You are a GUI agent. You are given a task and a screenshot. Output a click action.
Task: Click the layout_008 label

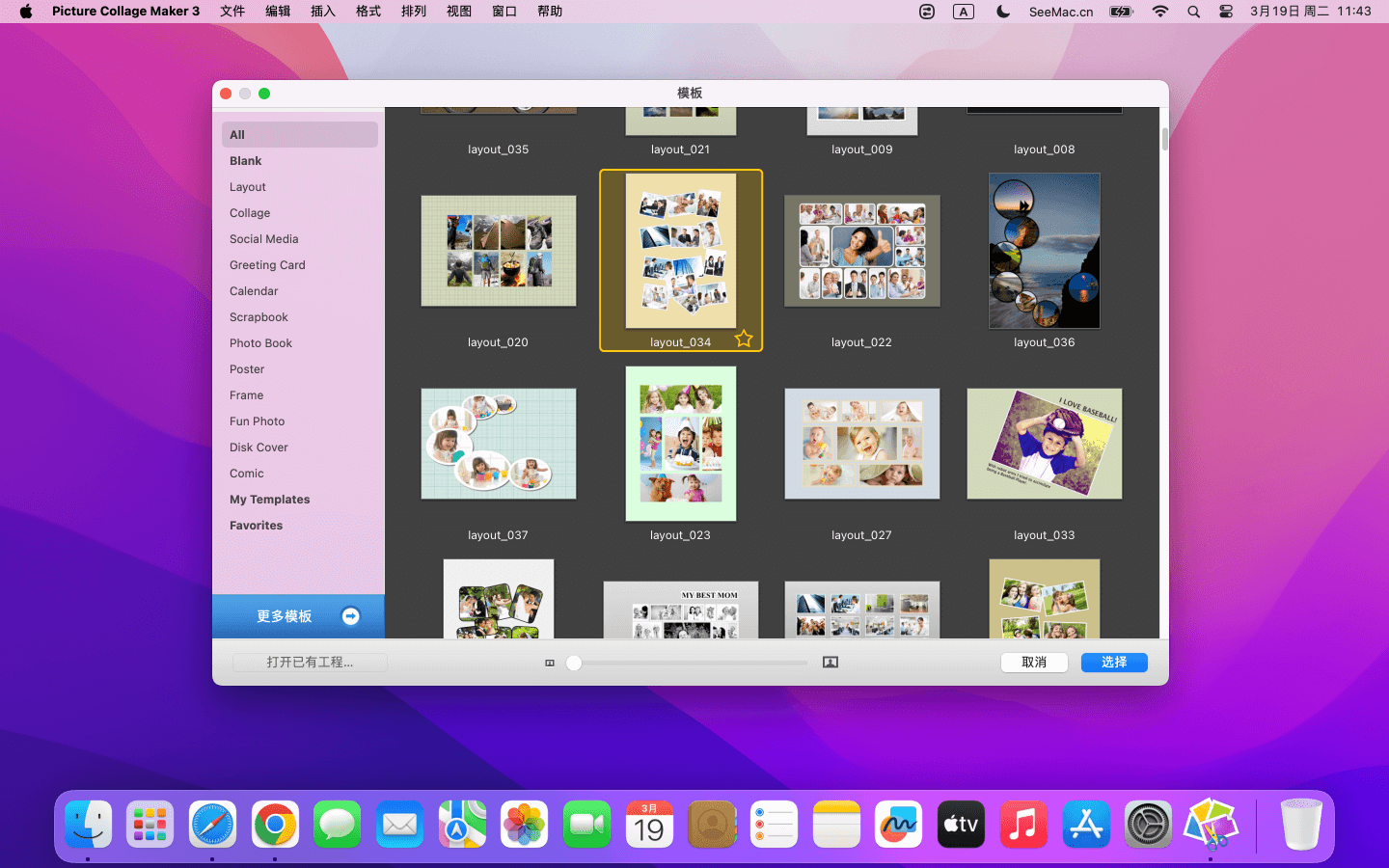tap(1045, 149)
